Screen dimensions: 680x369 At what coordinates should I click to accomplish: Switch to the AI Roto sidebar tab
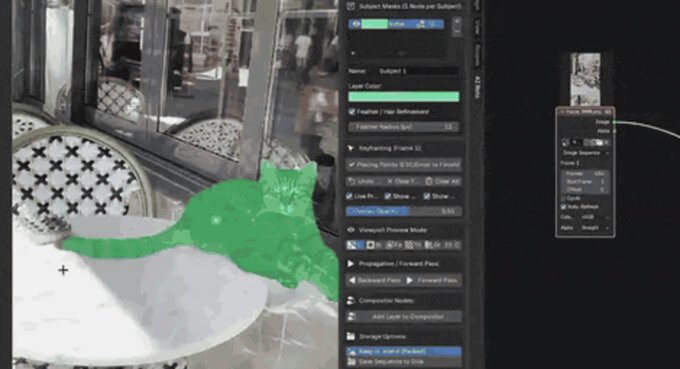coord(477,87)
